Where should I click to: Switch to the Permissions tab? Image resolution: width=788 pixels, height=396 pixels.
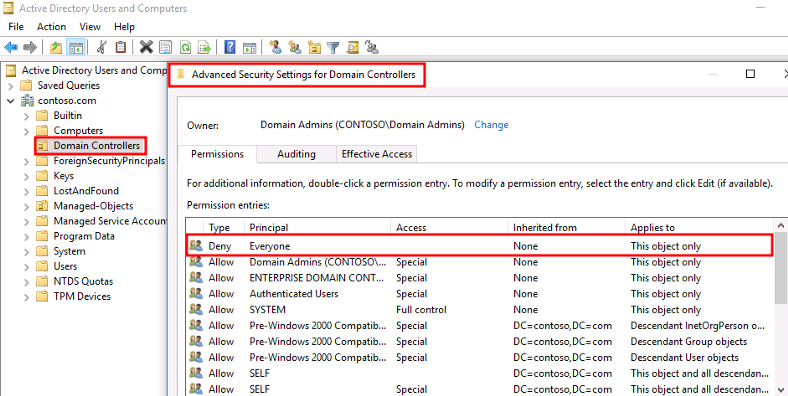pos(217,154)
